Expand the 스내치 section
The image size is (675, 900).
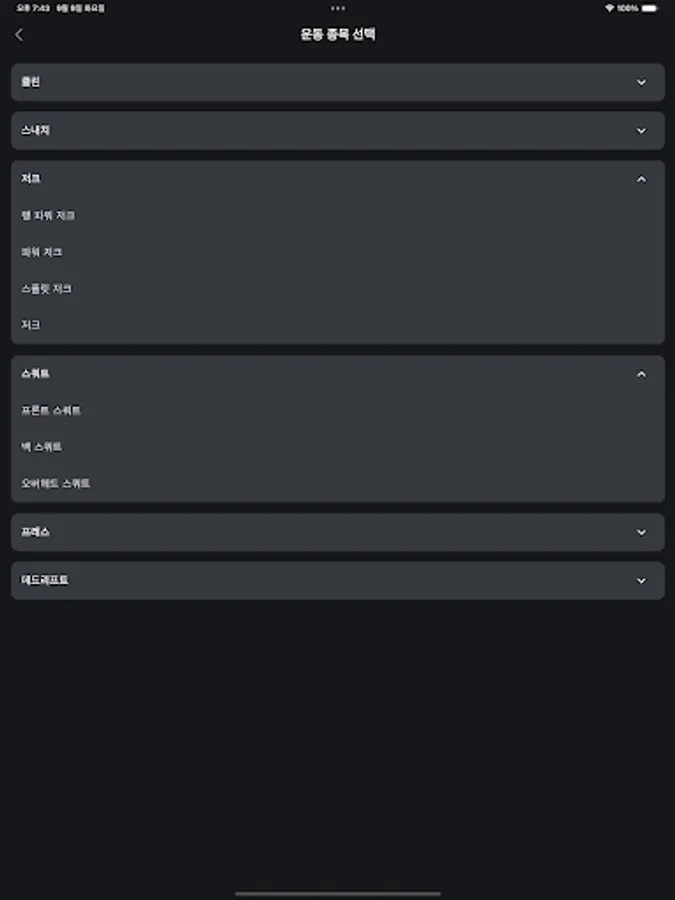pos(337,130)
